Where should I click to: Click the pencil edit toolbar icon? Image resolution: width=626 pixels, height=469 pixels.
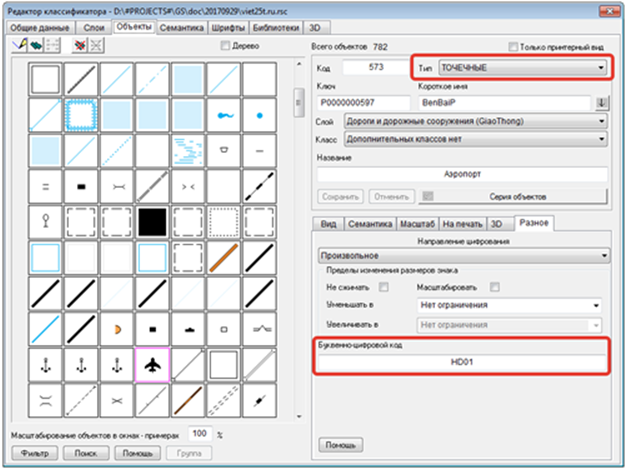pyautogui.click(x=18, y=46)
